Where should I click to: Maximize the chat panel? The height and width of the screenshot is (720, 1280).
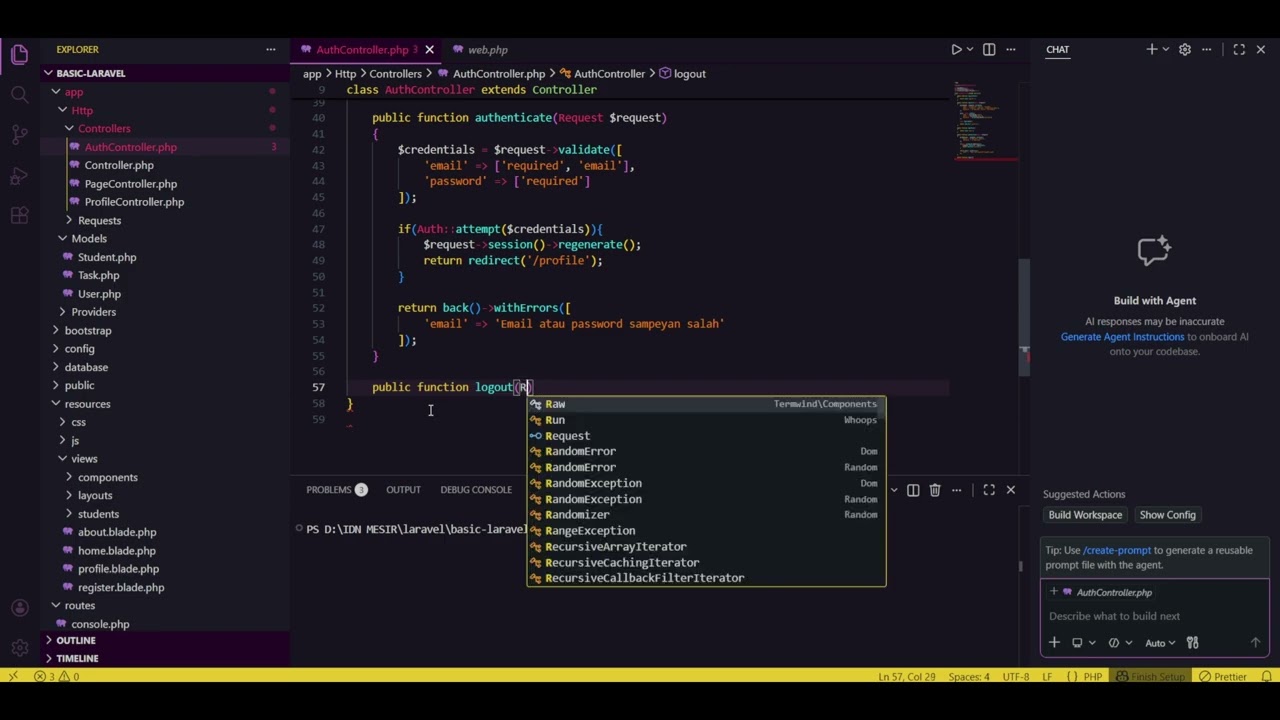pos(1239,49)
